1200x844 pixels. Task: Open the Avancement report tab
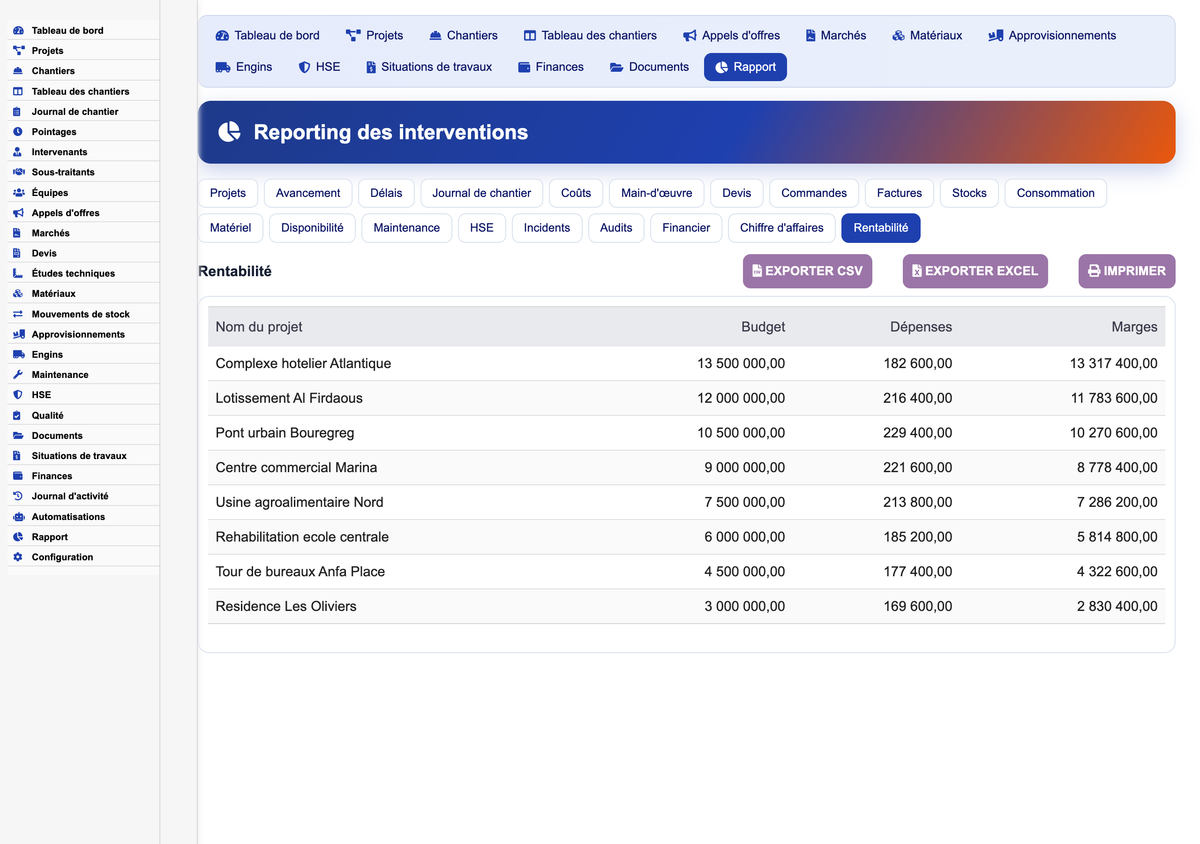(x=308, y=193)
